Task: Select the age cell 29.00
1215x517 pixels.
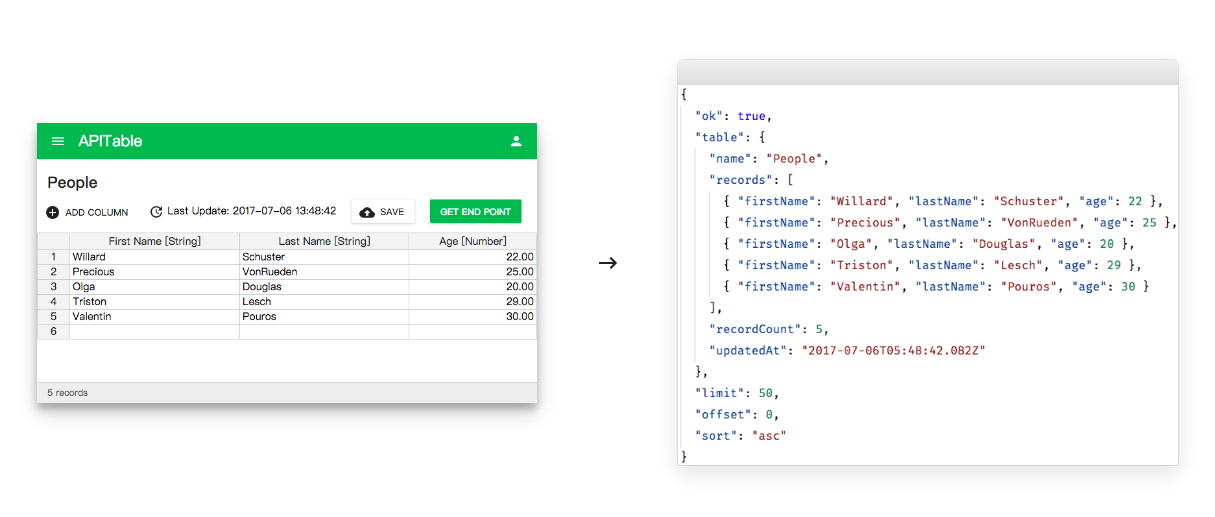Action: tap(472, 302)
